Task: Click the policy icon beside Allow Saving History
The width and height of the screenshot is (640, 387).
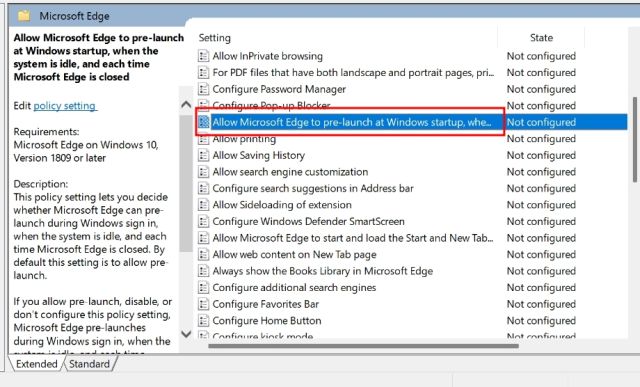Action: (203, 155)
